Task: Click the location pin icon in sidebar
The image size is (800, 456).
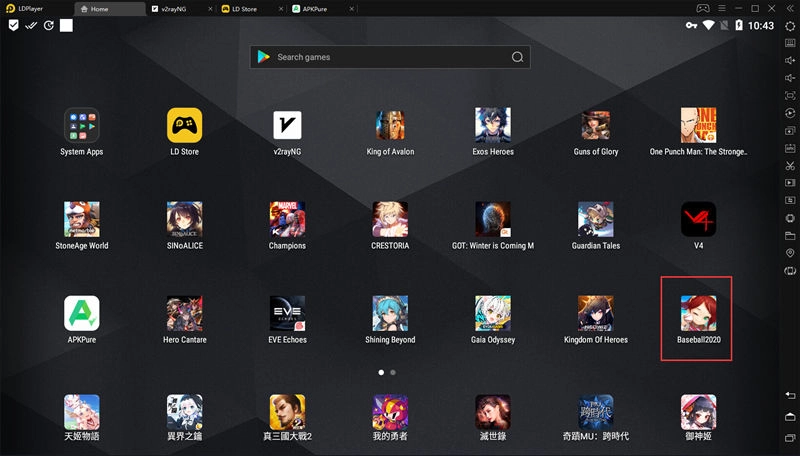Action: point(790,253)
